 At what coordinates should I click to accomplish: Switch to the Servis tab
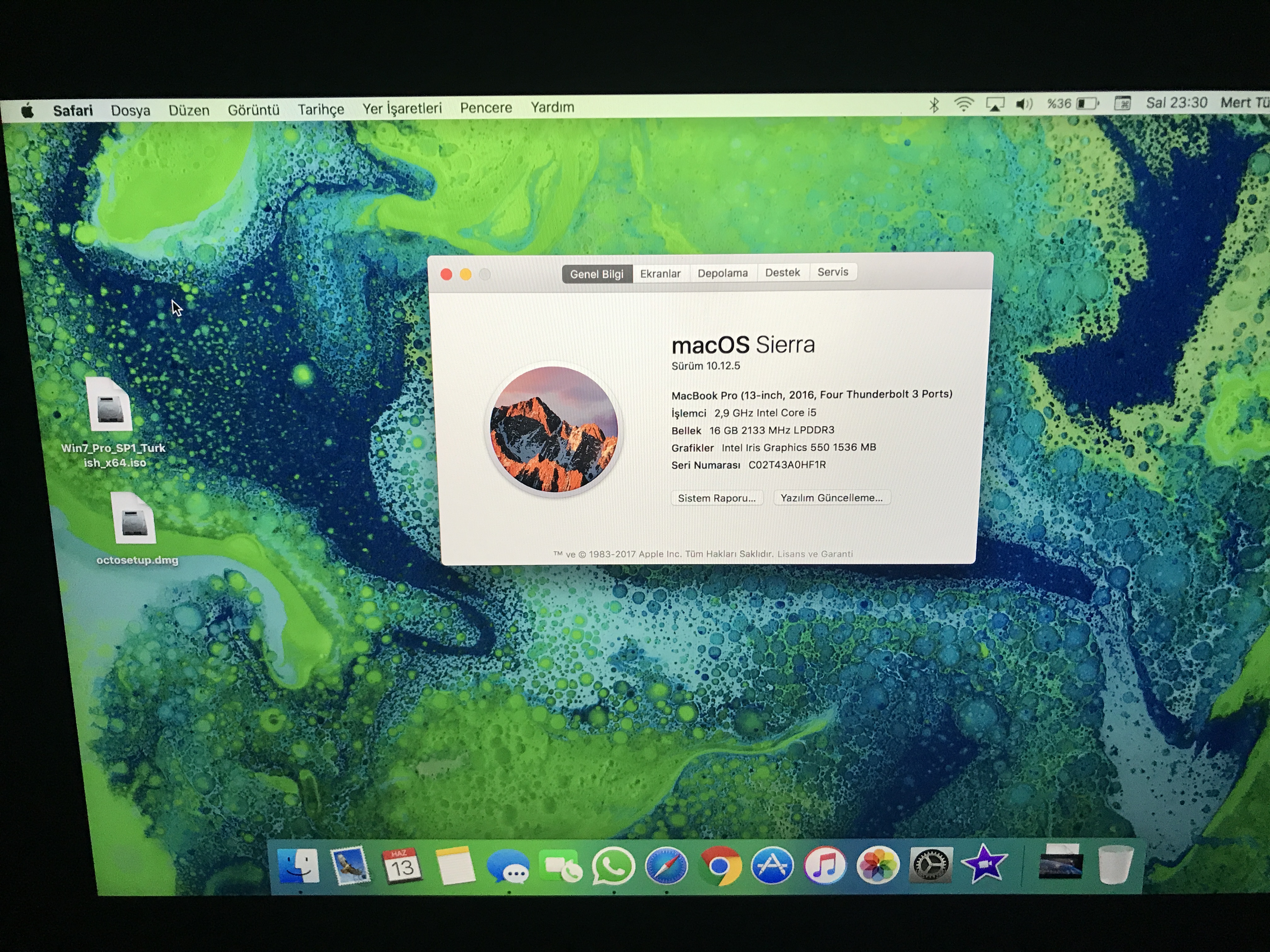click(x=832, y=272)
